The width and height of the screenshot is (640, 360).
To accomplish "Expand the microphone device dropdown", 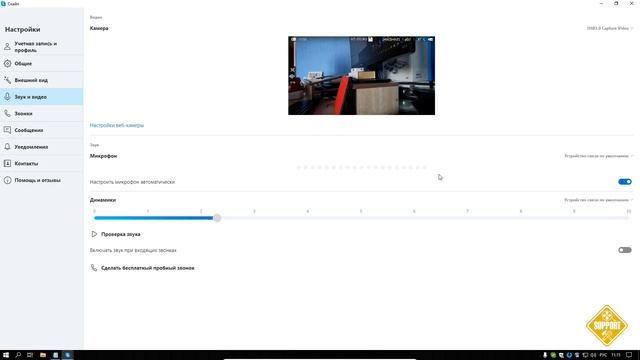I will tap(598, 156).
